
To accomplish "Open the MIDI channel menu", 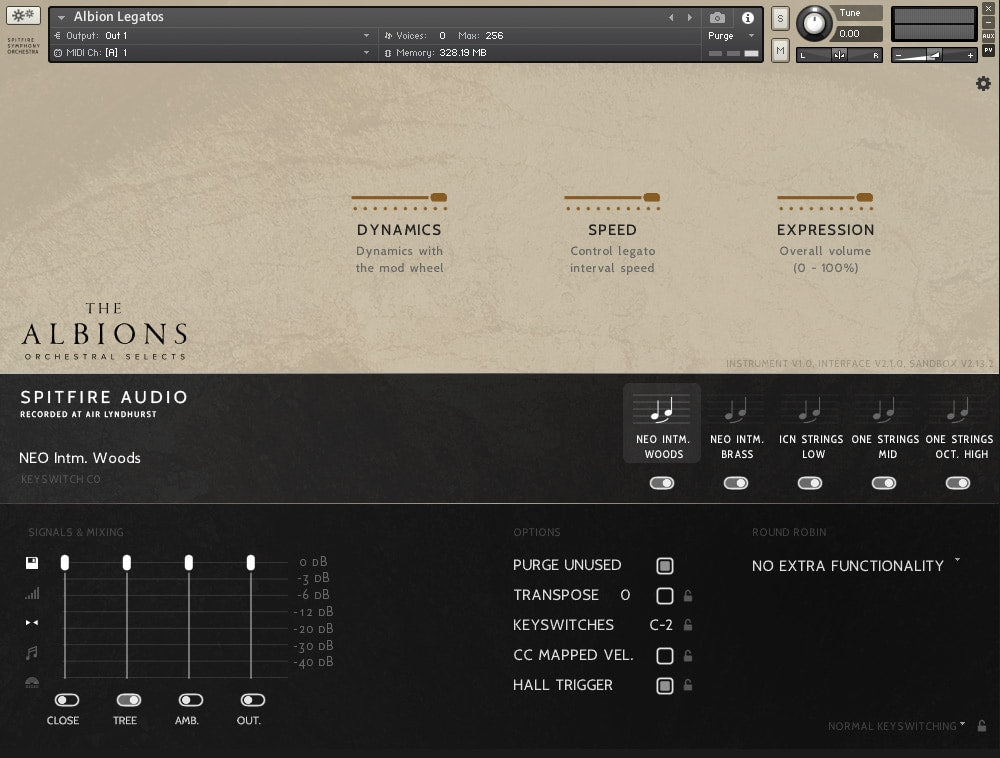I will click(x=212, y=52).
